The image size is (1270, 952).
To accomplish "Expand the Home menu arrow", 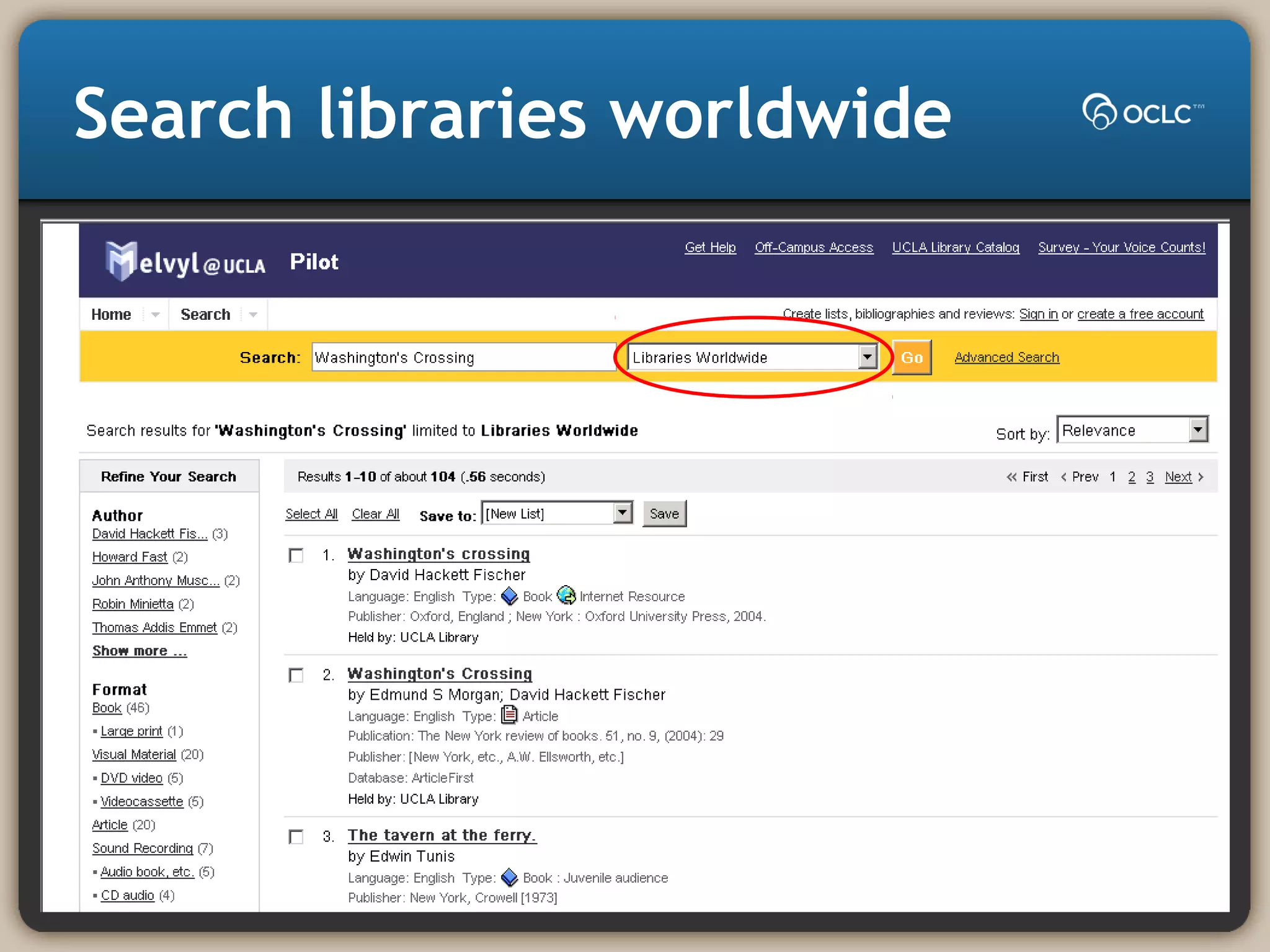I will click(x=156, y=314).
